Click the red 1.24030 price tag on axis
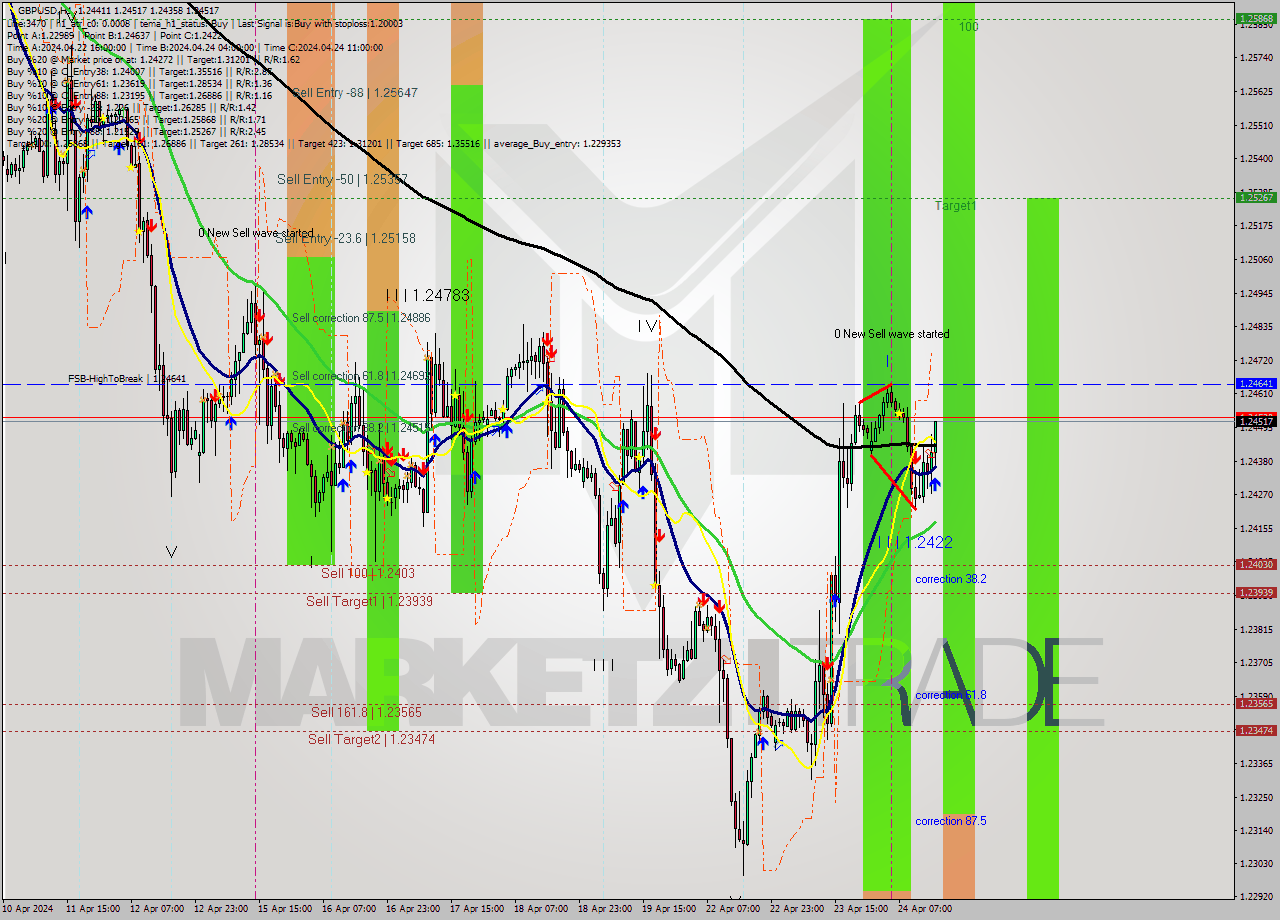The image size is (1280, 920). [1255, 564]
